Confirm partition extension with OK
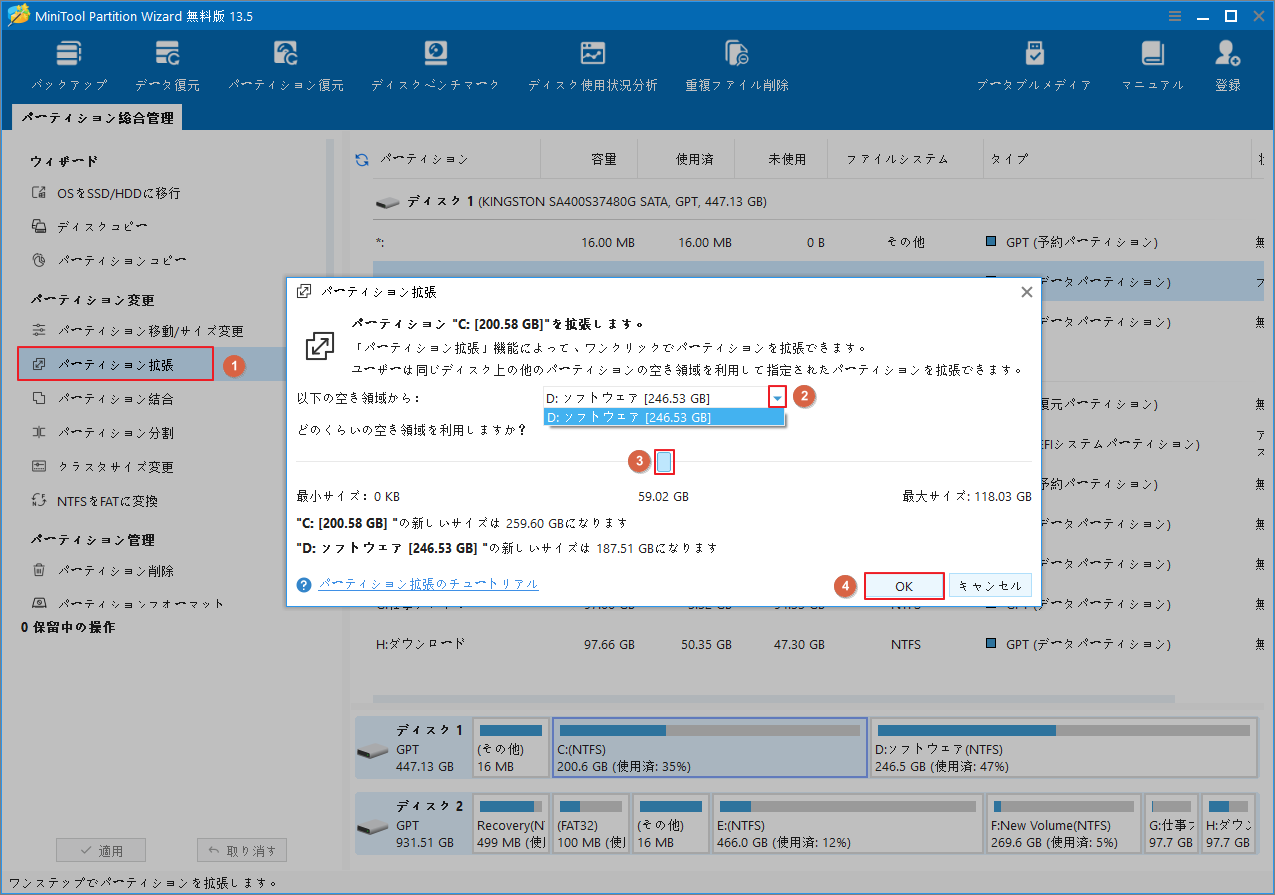Screen dimensions: 1275x895 coord(903,586)
